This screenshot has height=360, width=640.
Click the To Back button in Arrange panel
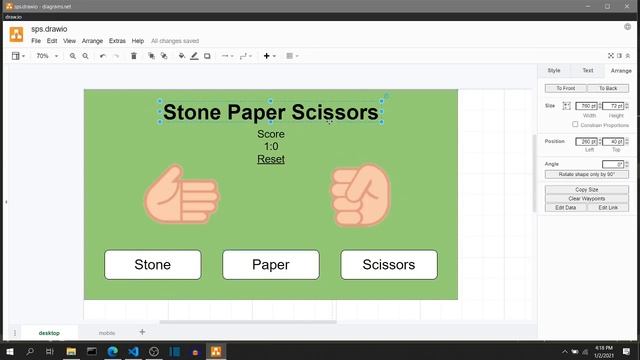(x=608, y=88)
